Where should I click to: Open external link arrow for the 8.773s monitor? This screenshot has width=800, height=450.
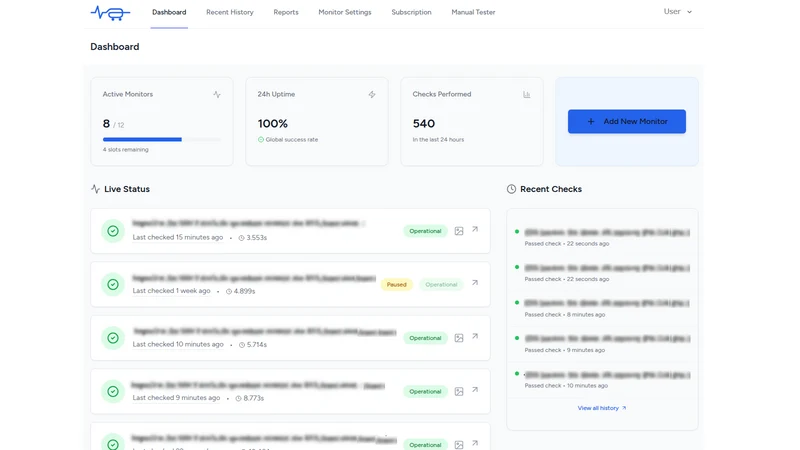click(x=475, y=390)
